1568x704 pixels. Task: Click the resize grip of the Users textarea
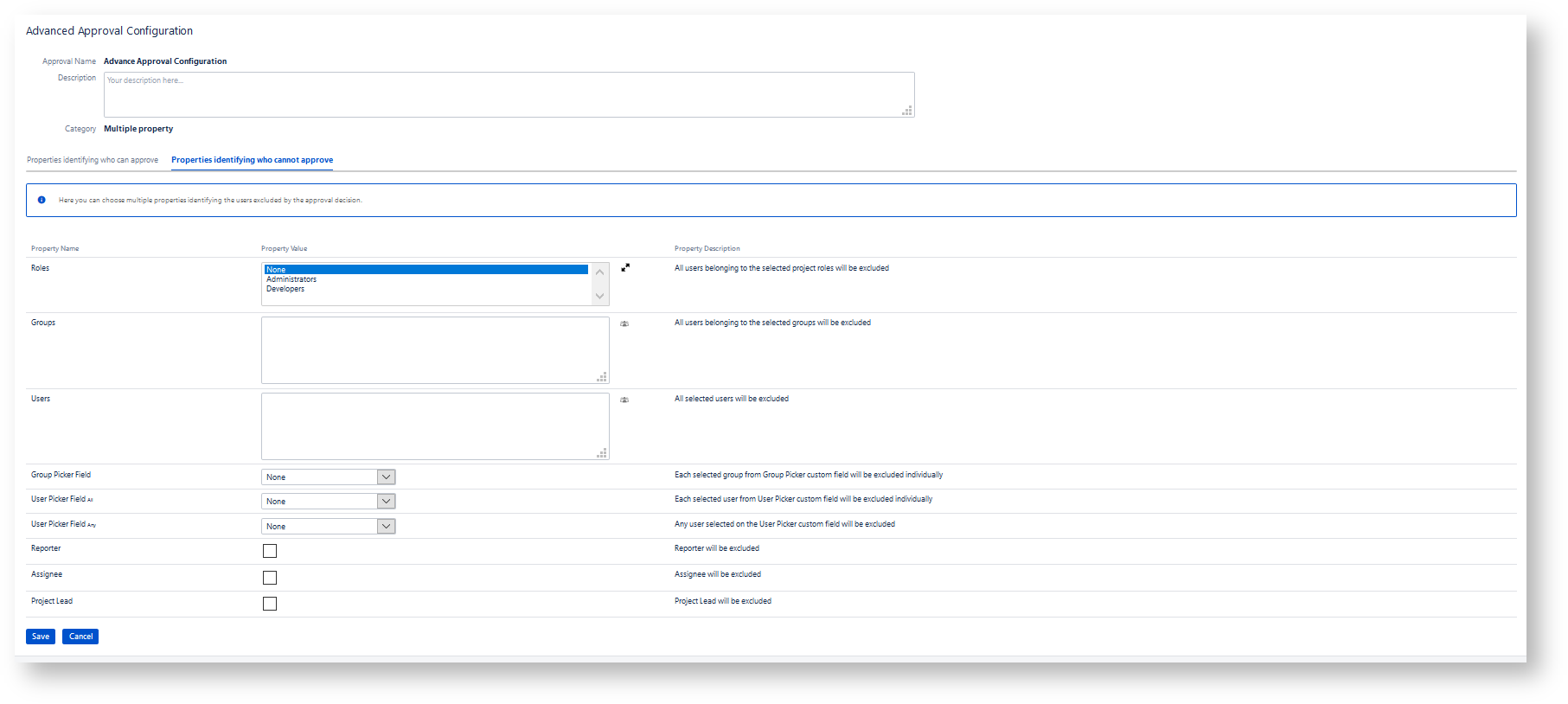pos(602,453)
